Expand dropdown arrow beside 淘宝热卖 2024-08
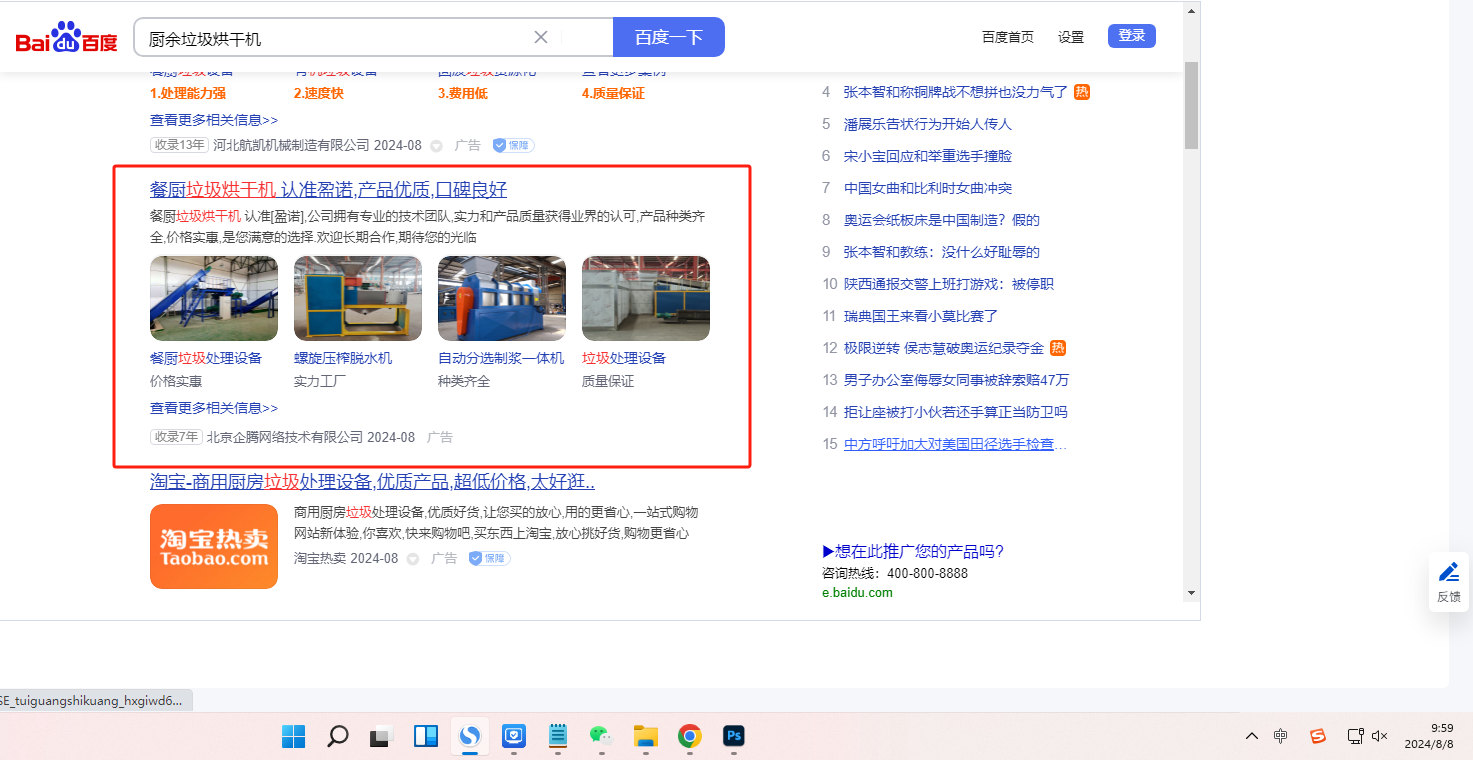Viewport: 1473px width, 760px height. click(x=412, y=559)
